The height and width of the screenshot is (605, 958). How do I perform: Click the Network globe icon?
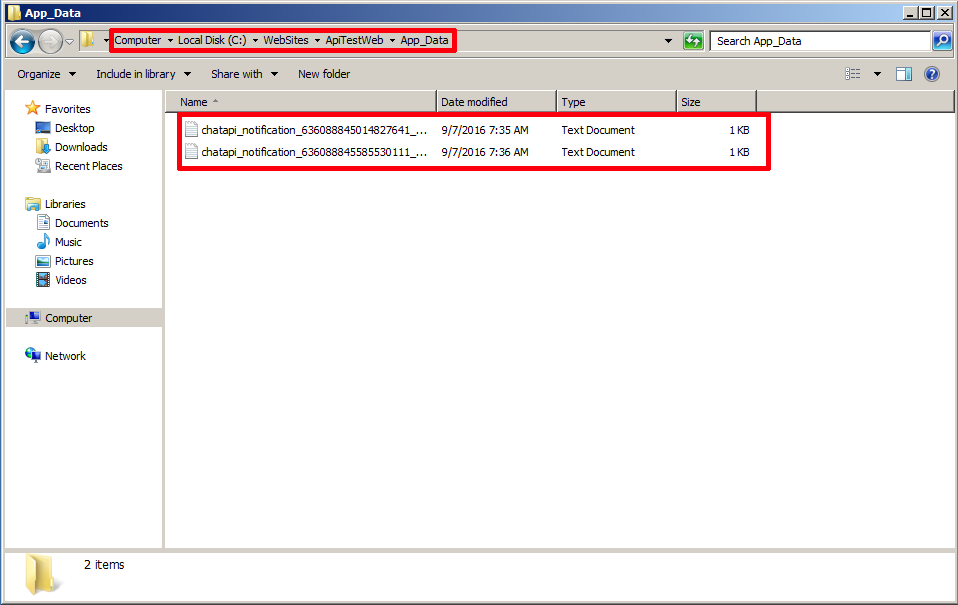pyautogui.click(x=32, y=355)
